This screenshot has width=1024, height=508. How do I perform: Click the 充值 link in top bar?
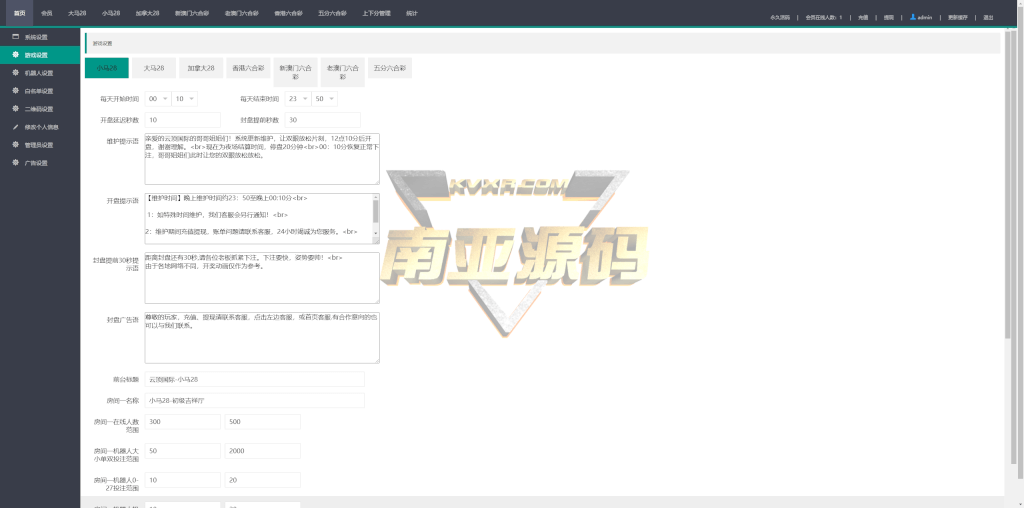click(x=863, y=18)
